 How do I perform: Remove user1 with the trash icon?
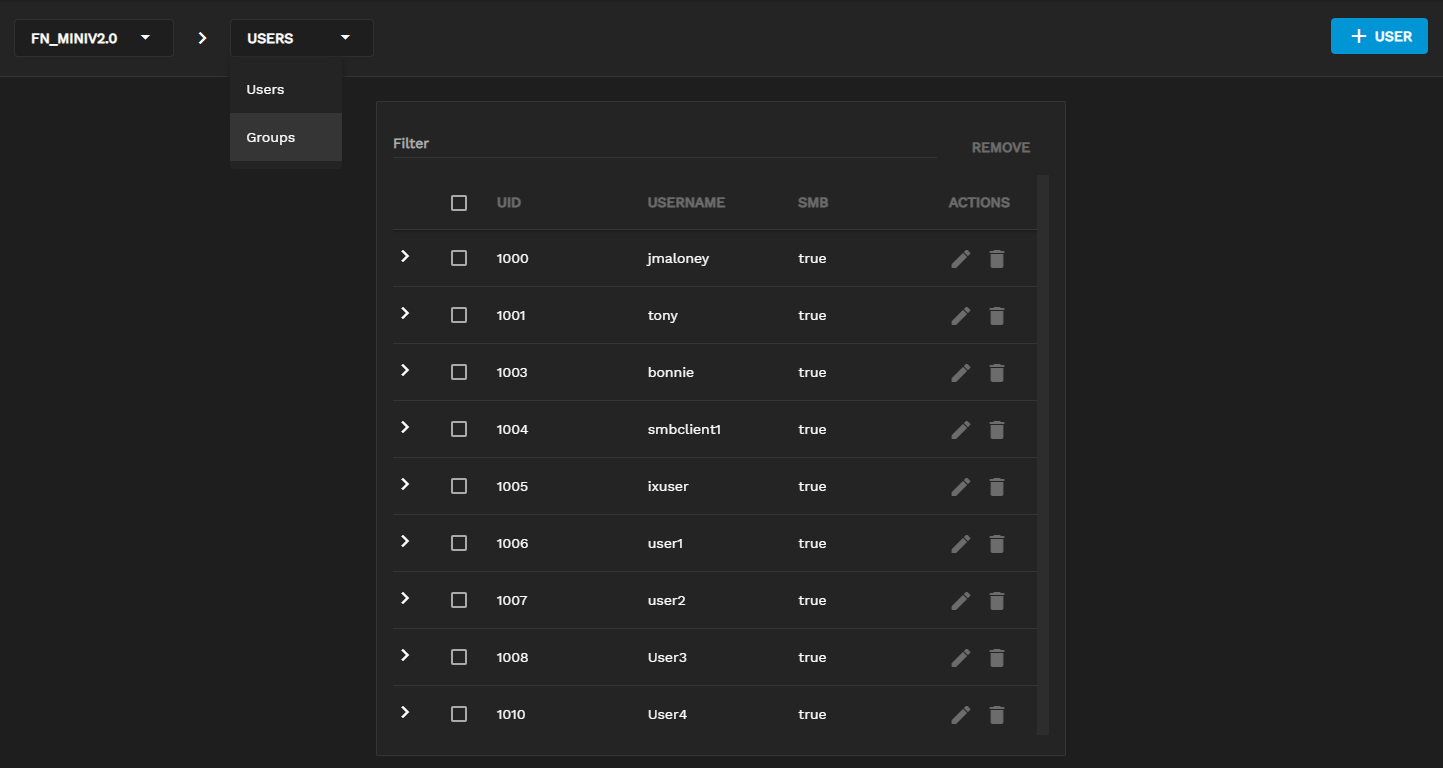click(996, 544)
